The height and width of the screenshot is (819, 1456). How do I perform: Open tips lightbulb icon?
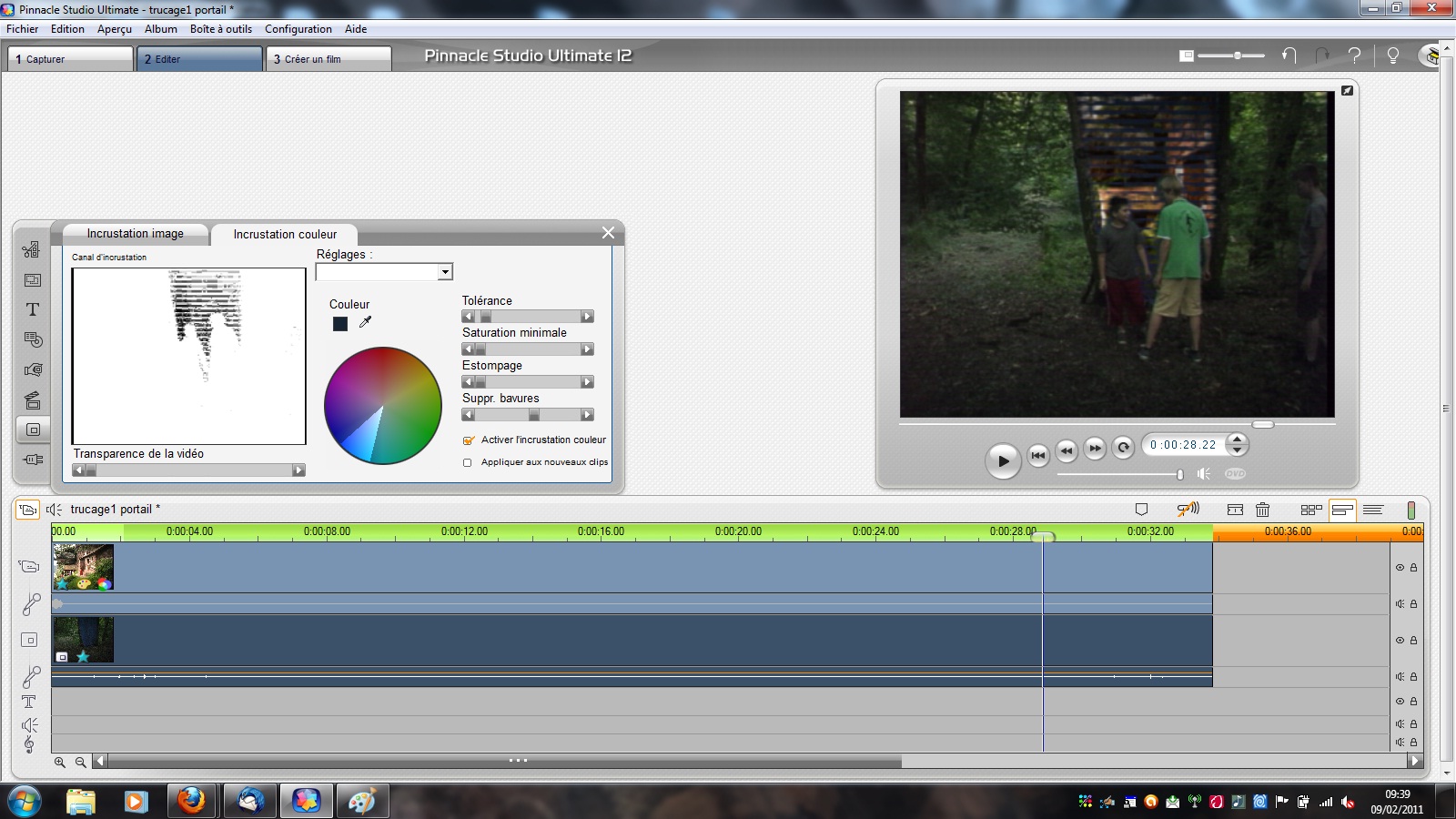pyautogui.click(x=1392, y=56)
